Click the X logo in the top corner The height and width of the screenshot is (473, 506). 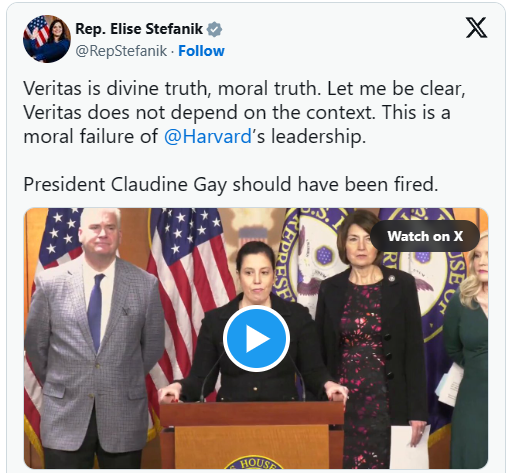point(476,28)
